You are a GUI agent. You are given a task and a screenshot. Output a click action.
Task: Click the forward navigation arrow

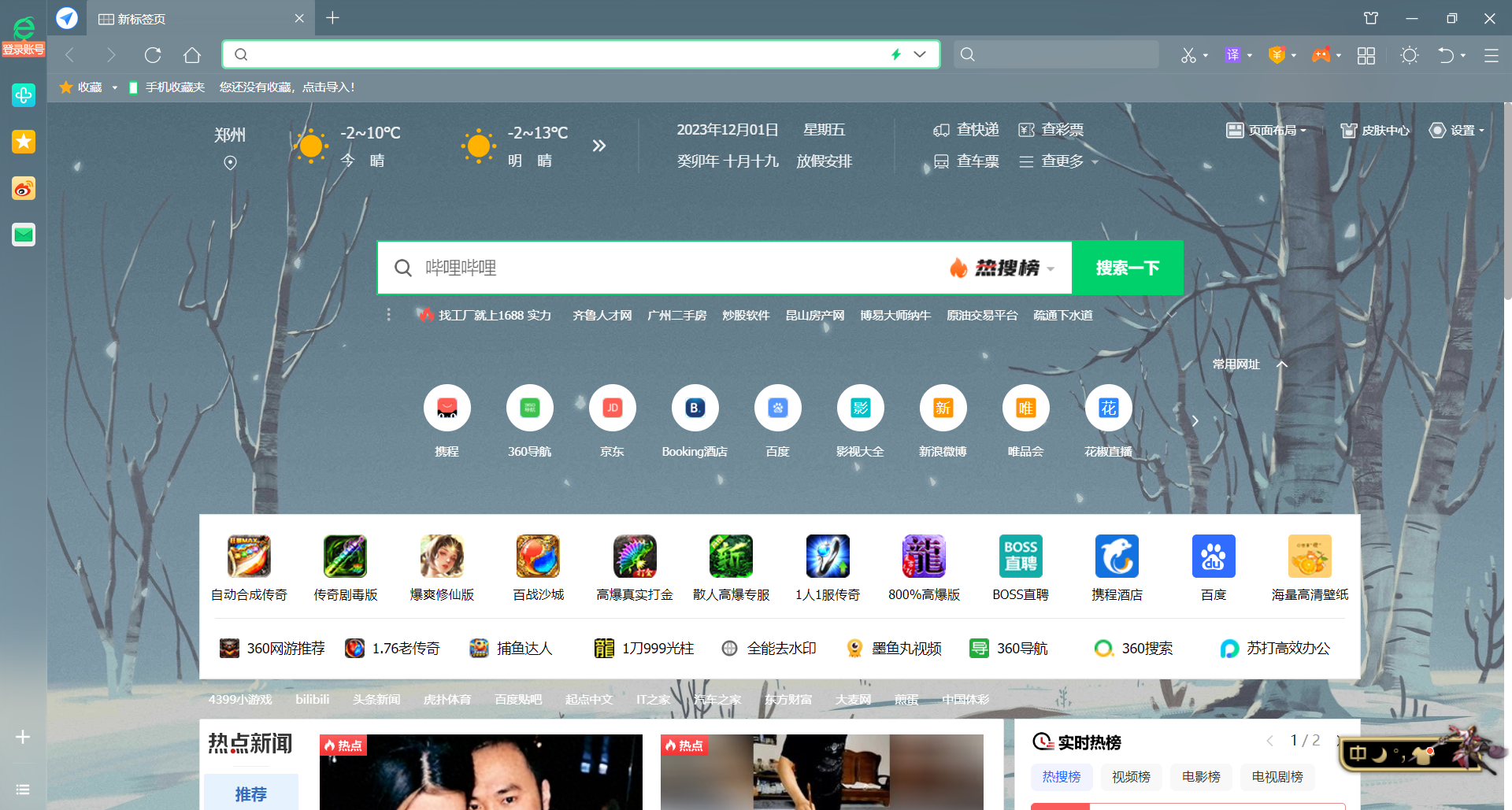[111, 54]
